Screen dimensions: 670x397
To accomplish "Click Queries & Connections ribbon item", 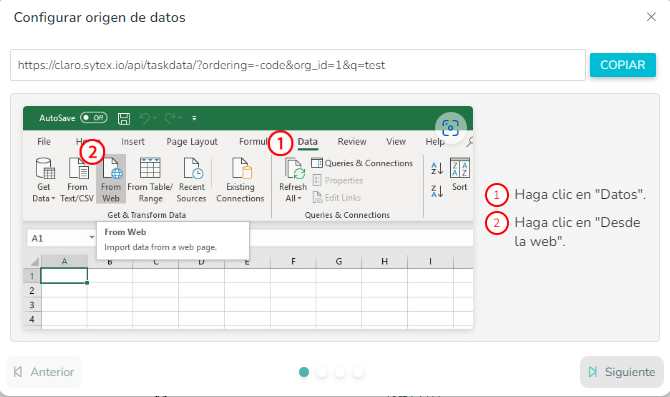I will [x=362, y=163].
